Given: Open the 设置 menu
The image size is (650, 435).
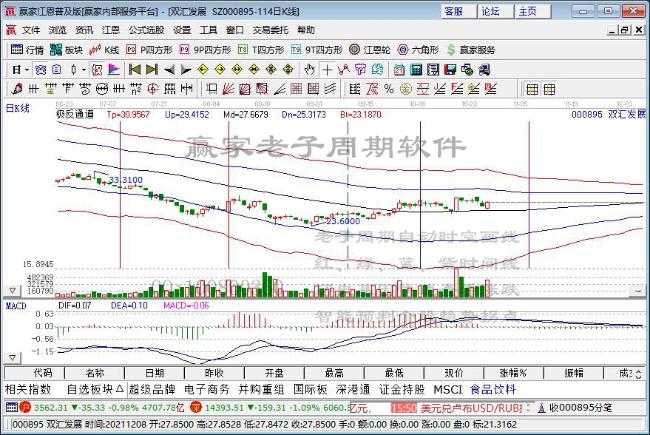Looking at the screenshot, I should [x=182, y=30].
